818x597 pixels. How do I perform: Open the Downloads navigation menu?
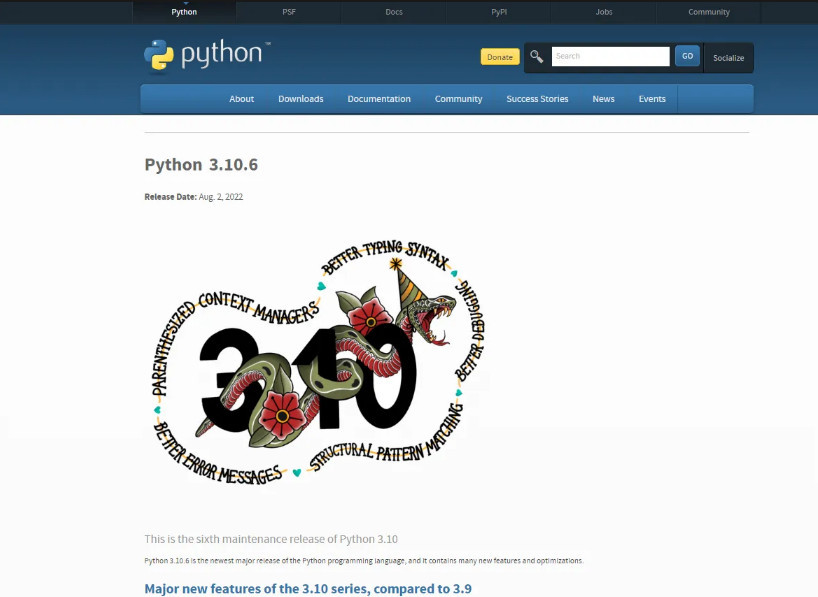[x=300, y=99]
